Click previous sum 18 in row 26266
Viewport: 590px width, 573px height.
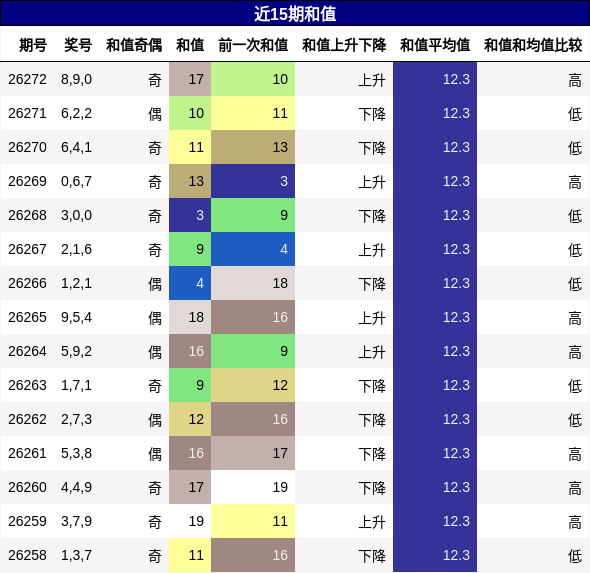pyautogui.click(x=253, y=283)
